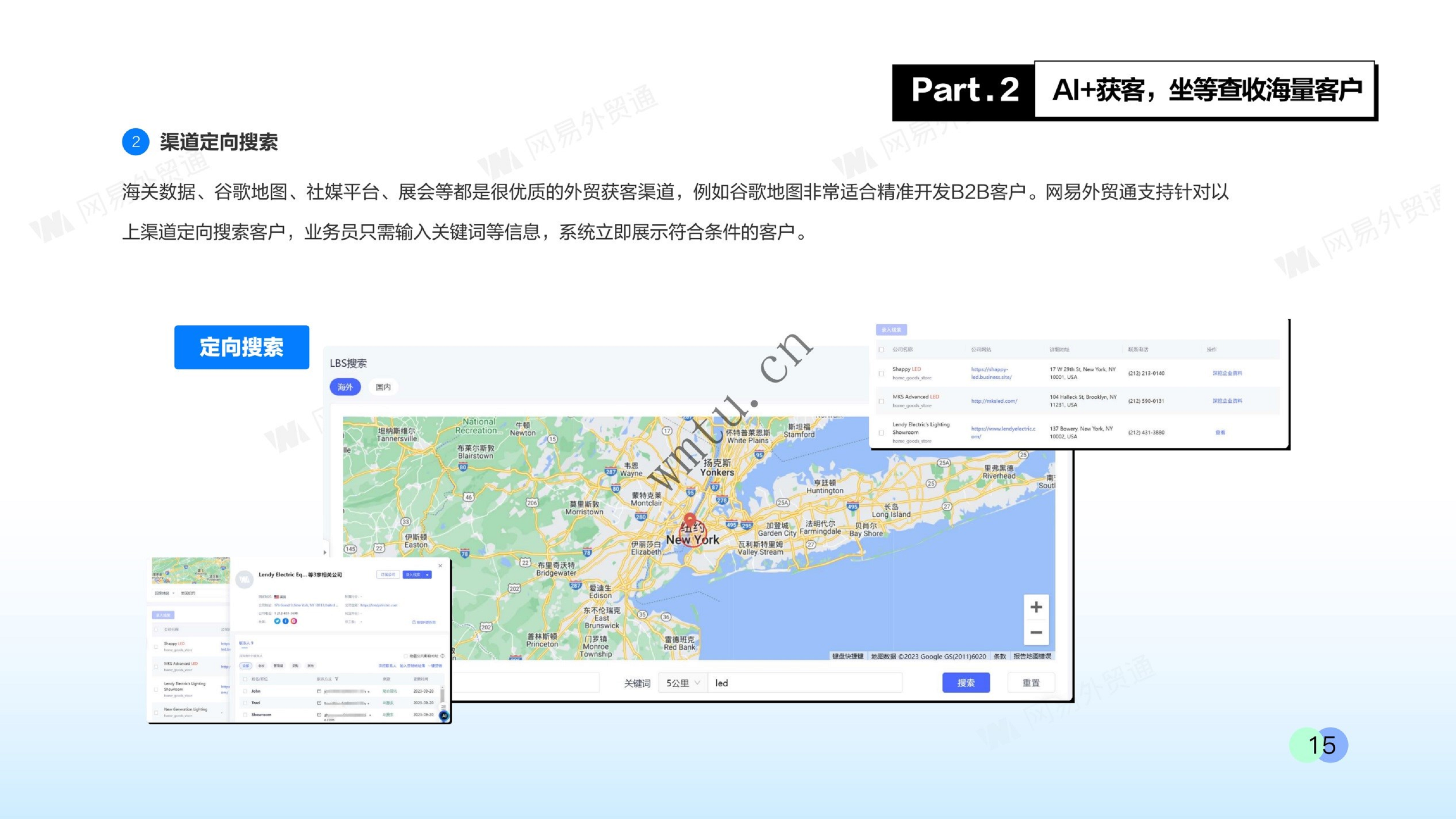The image size is (1456, 819).
Task: Click the mail icon in John's row
Action: [x=319, y=691]
